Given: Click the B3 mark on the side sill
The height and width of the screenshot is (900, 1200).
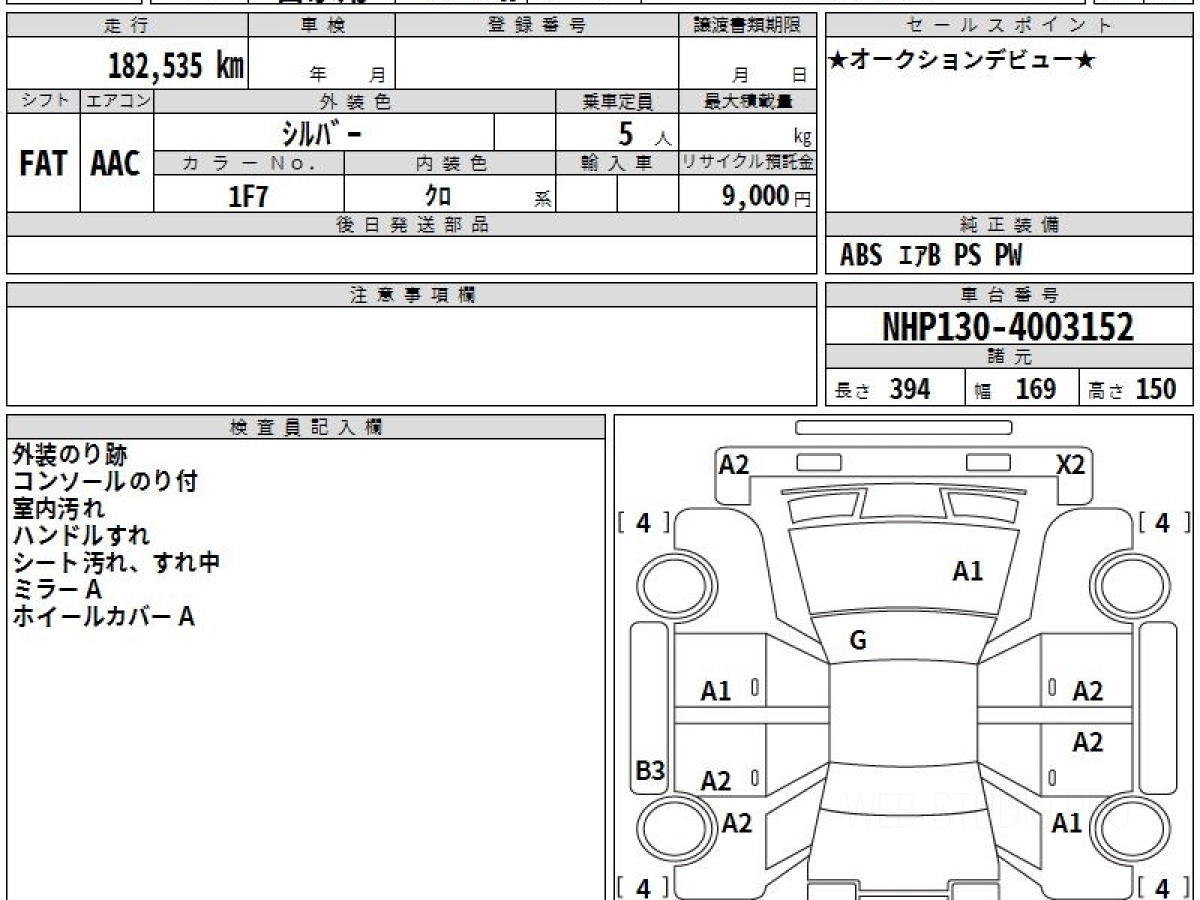Looking at the screenshot, I should coord(650,770).
